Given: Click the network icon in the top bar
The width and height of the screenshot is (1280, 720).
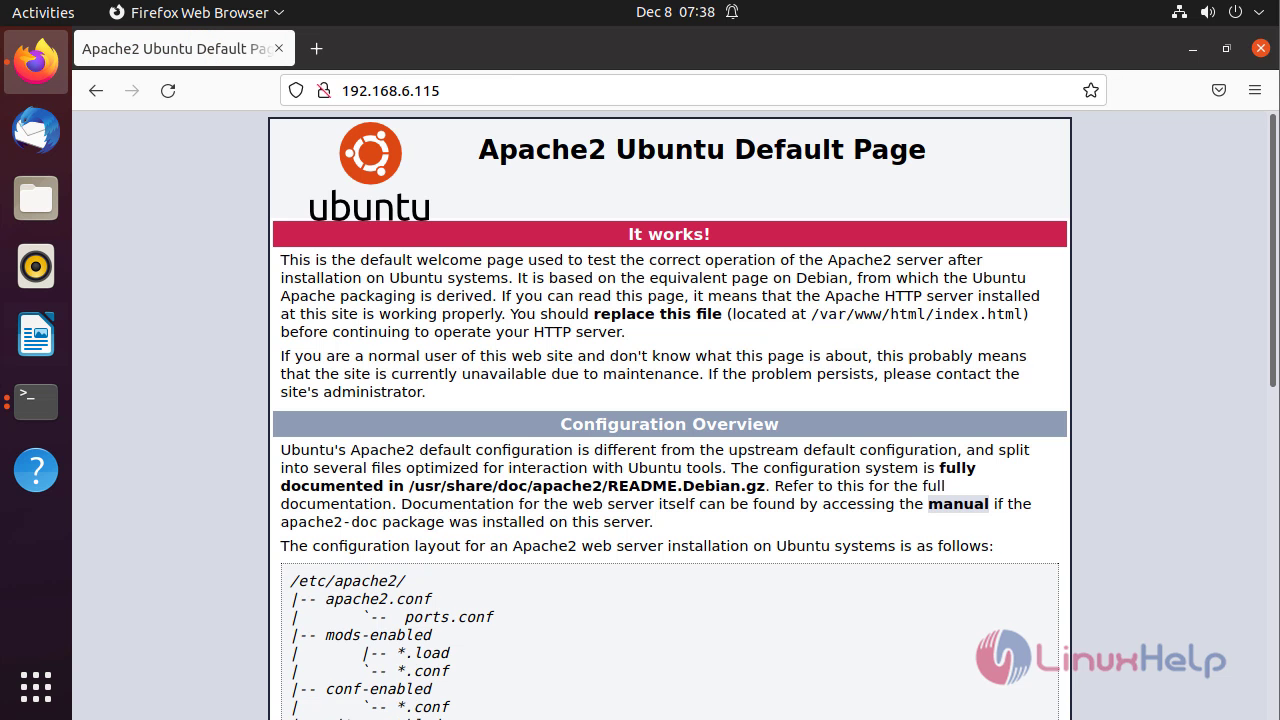Looking at the screenshot, I should click(x=1178, y=12).
